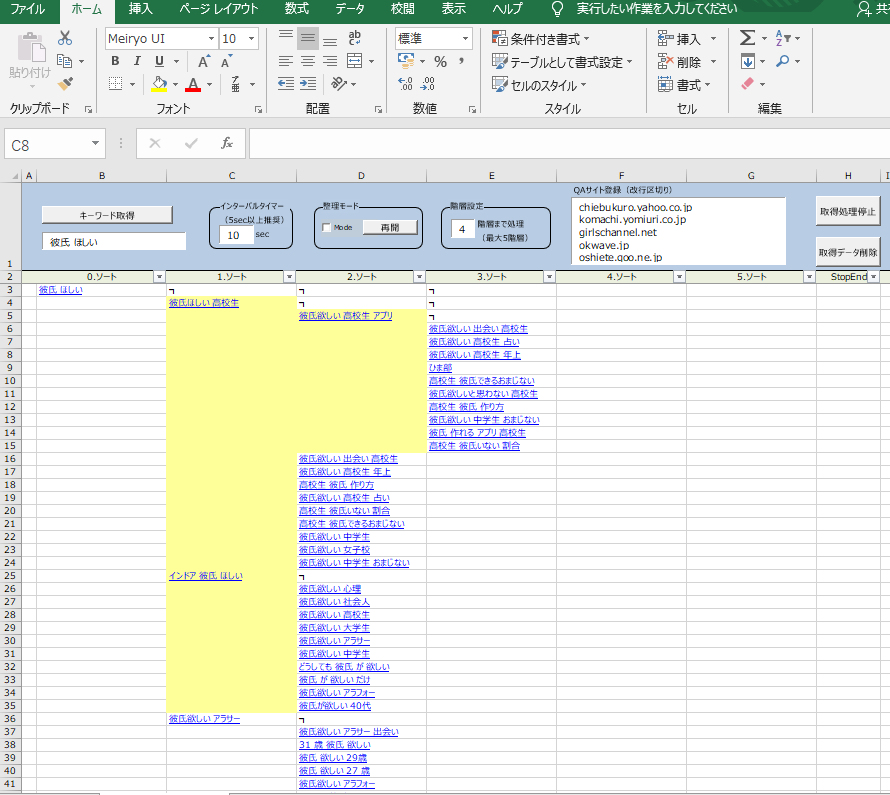Click the interval timer seconds input field
Screen dimensions: 890x795
(x=236, y=235)
